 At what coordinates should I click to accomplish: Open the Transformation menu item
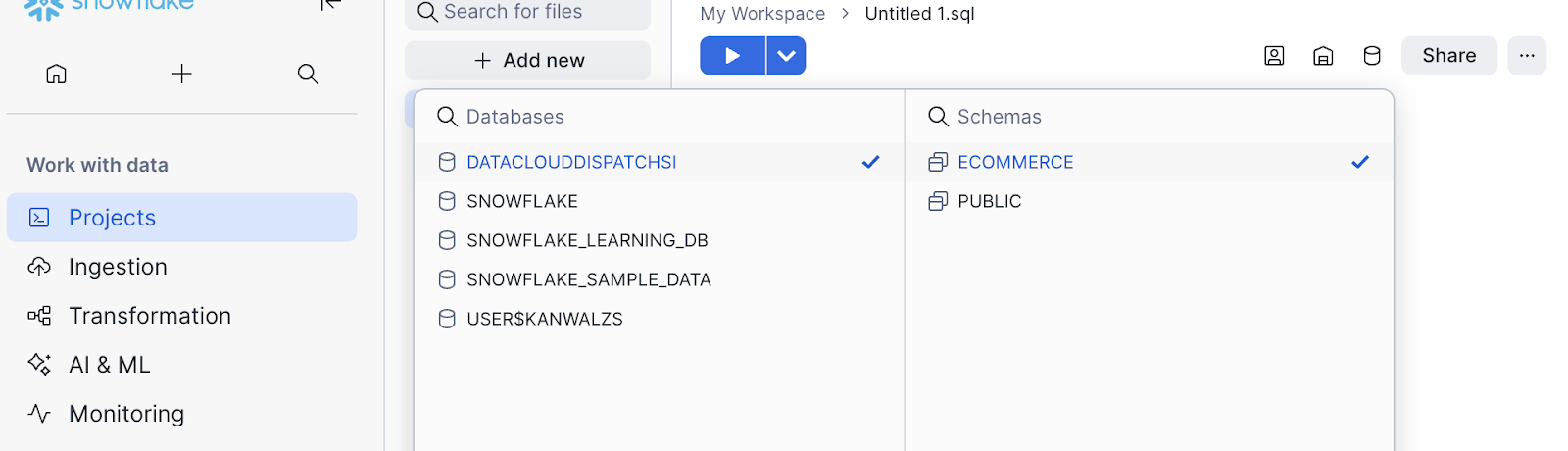point(149,316)
